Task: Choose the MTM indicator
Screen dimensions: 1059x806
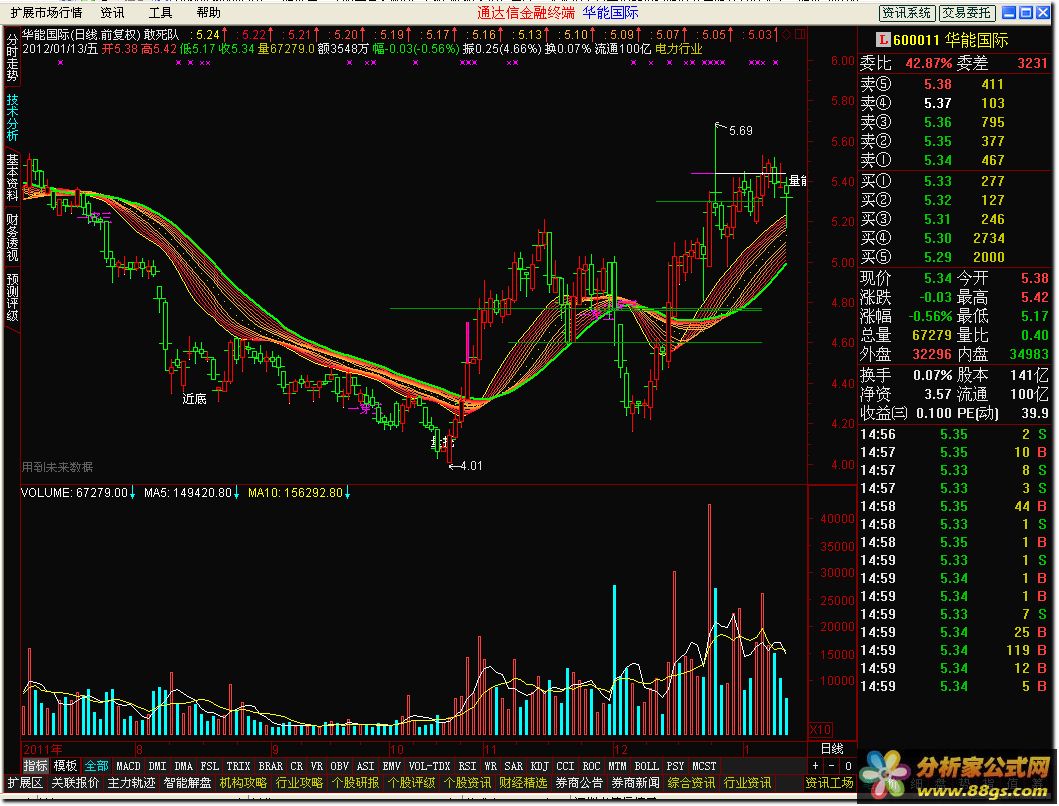Action: point(617,766)
